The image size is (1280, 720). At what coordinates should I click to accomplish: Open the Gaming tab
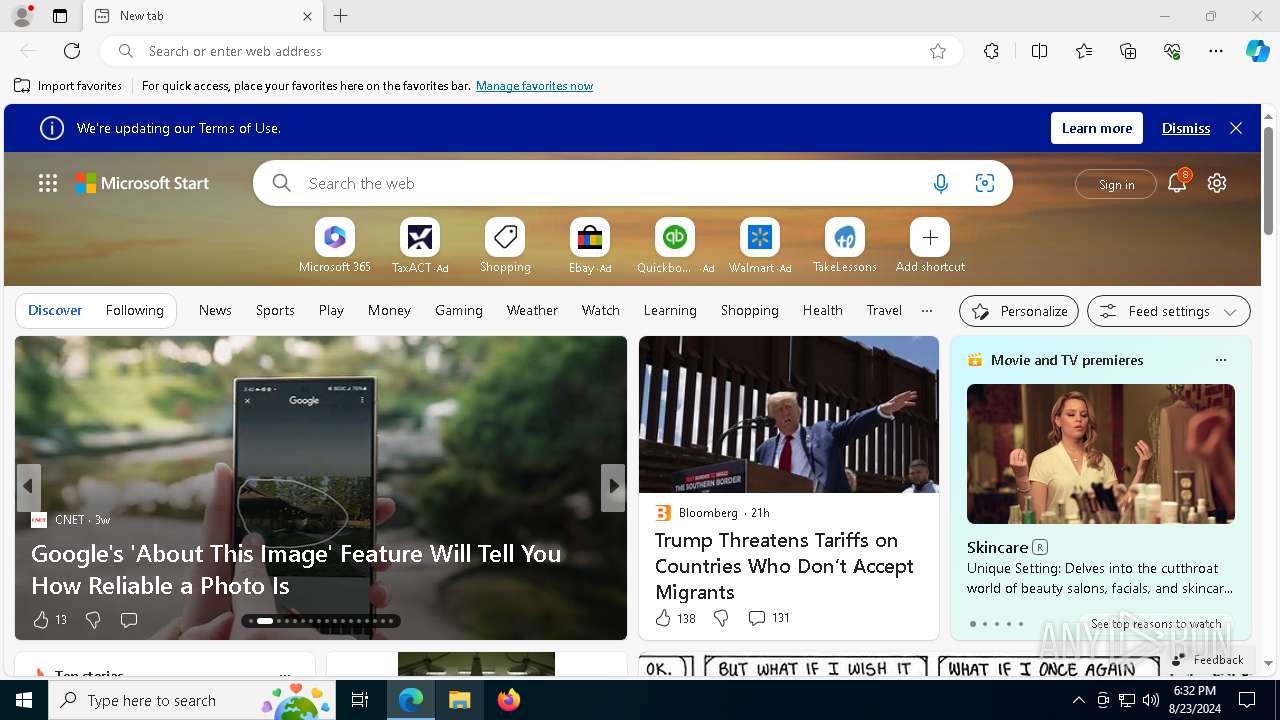[459, 310]
